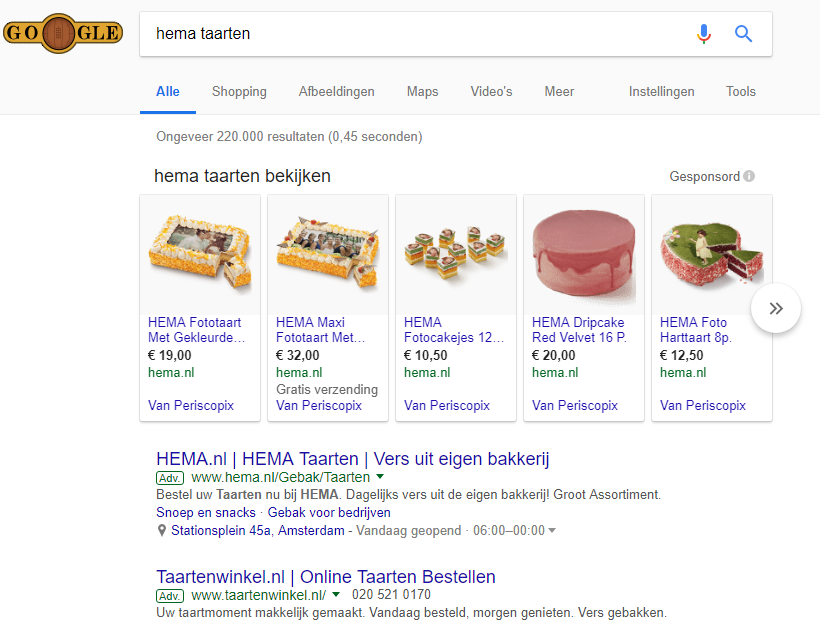Viewport: 820px width, 632px height.
Task: Click the www.taartenwinkel.nl/ URL text
Action: pos(259,595)
